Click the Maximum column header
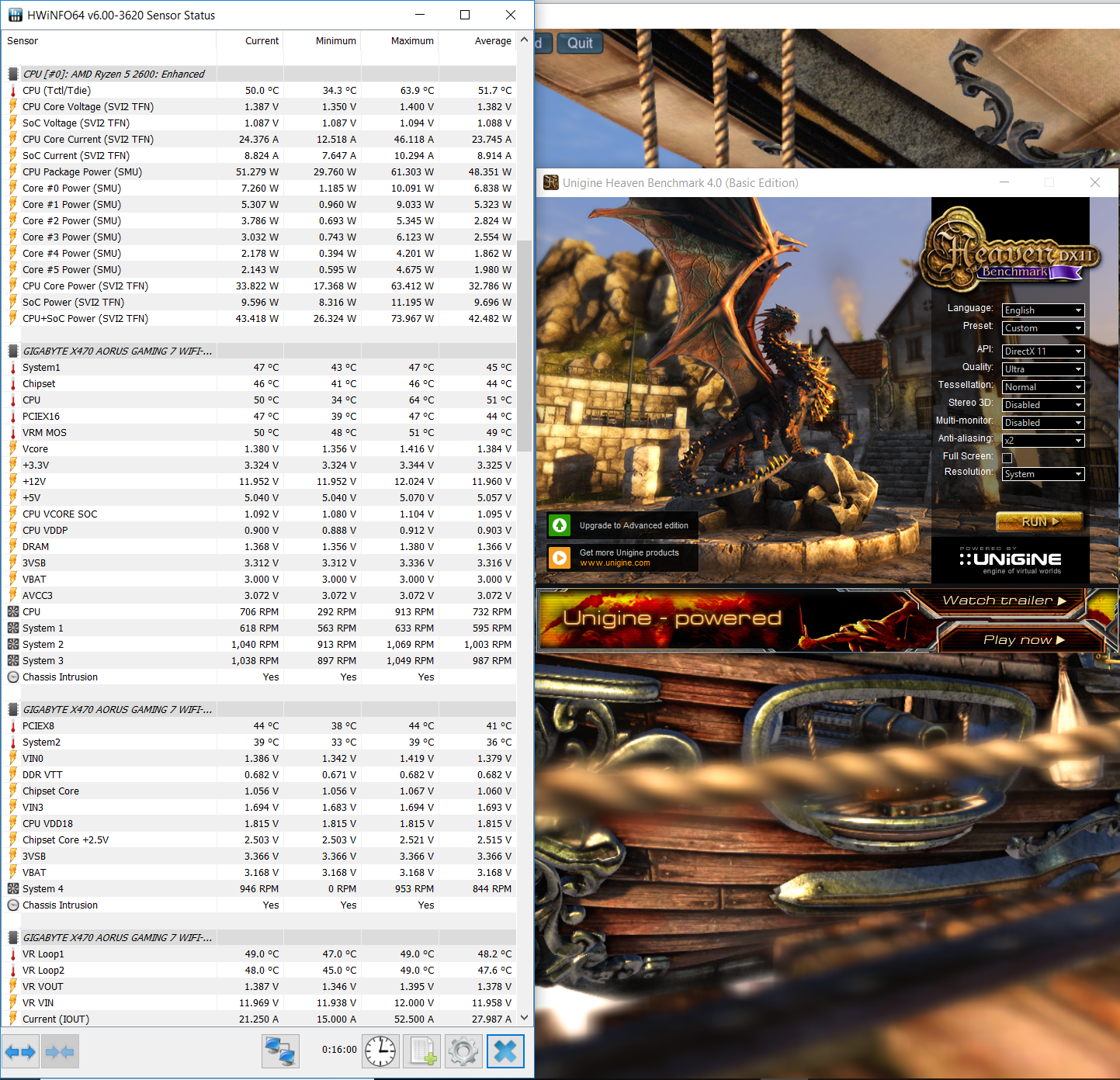 (400, 41)
